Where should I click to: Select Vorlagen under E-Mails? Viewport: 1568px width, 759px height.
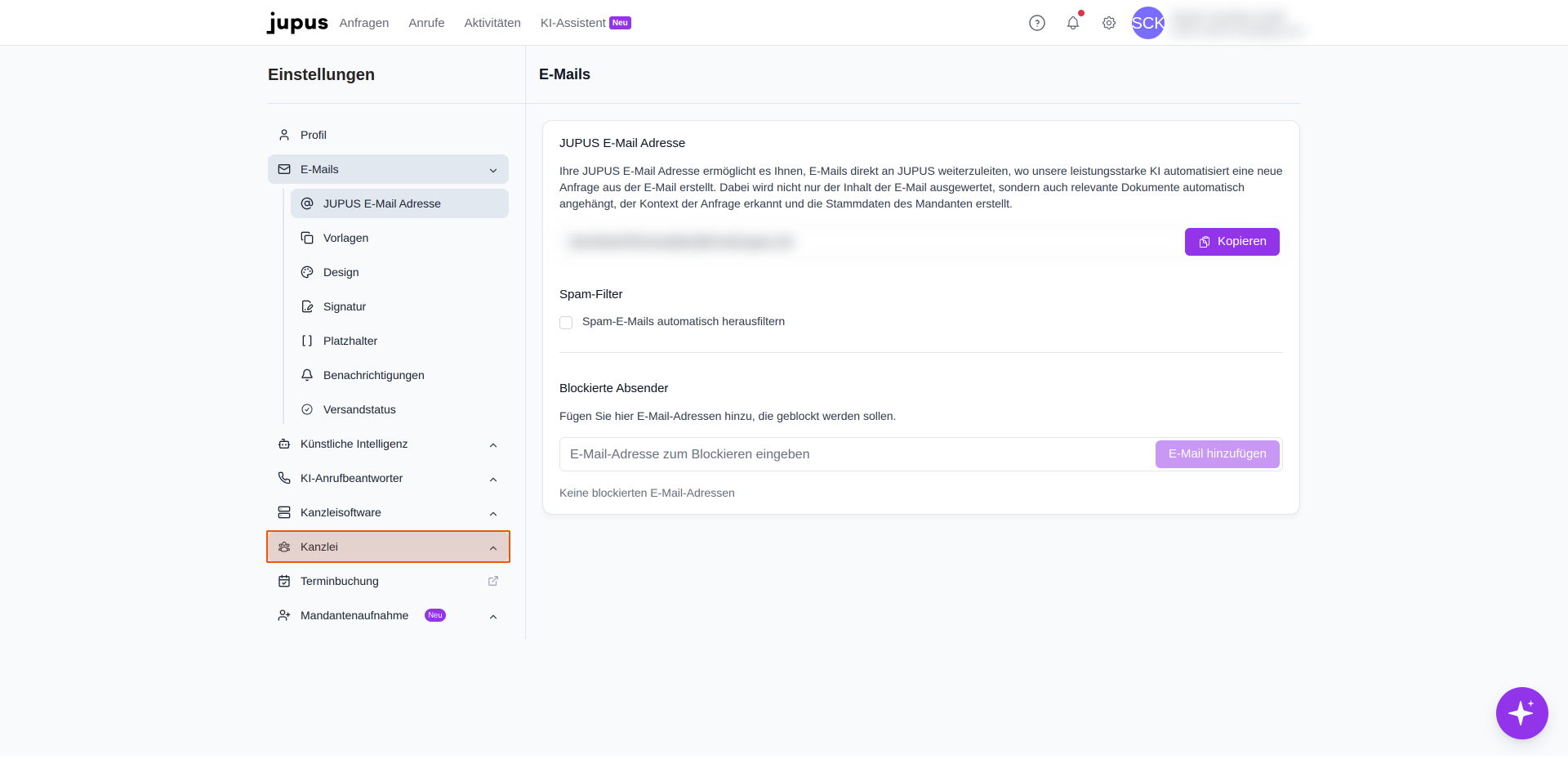(399, 238)
